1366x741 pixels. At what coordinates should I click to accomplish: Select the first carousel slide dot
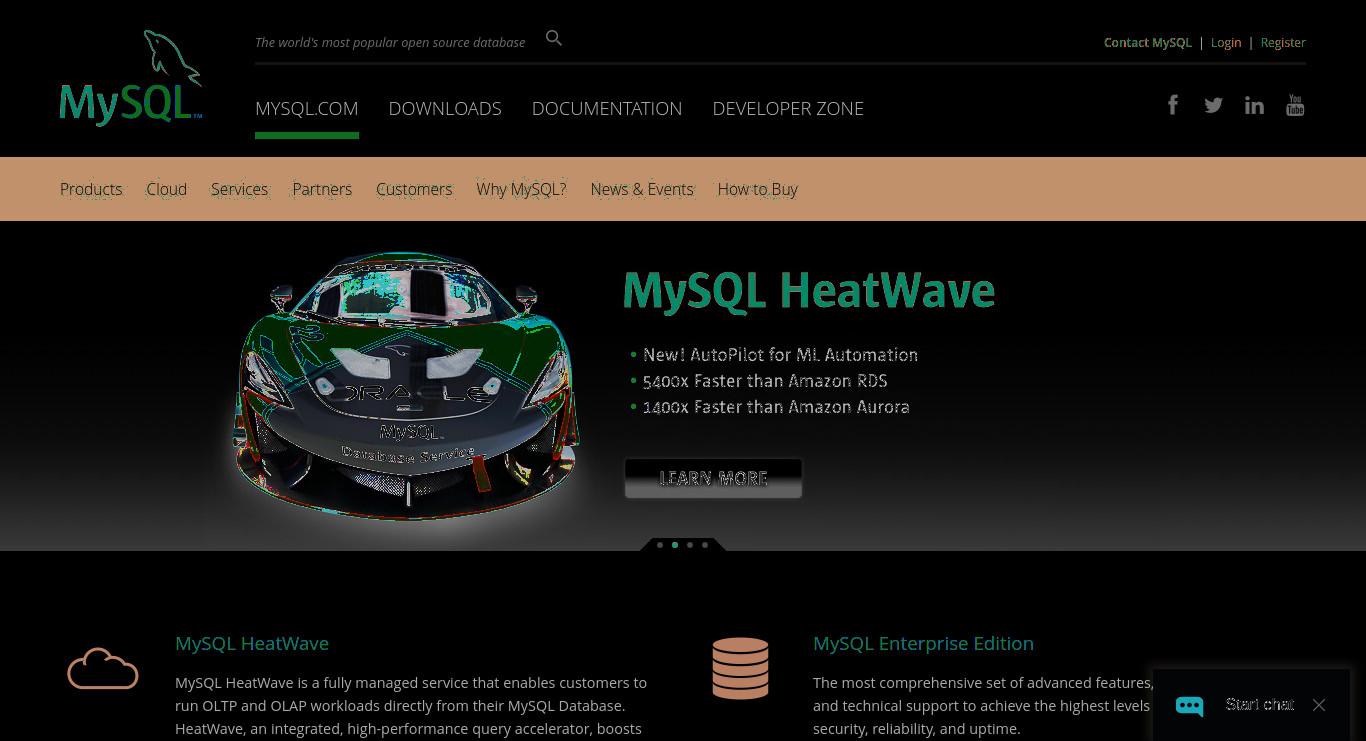pyautogui.click(x=660, y=545)
